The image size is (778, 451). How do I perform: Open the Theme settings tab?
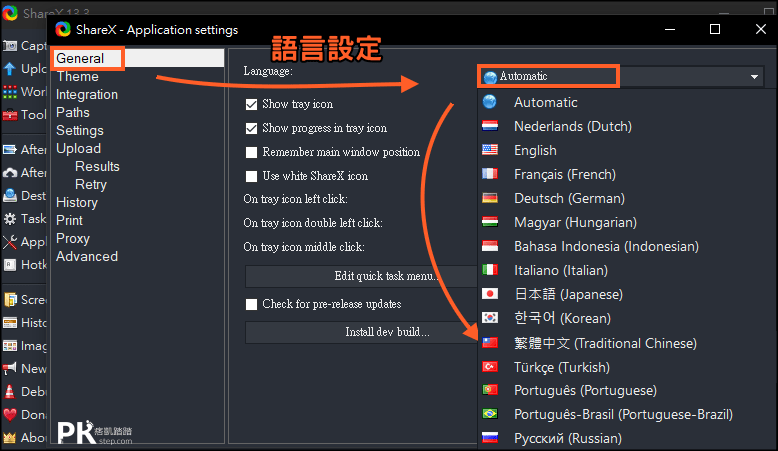point(77,76)
